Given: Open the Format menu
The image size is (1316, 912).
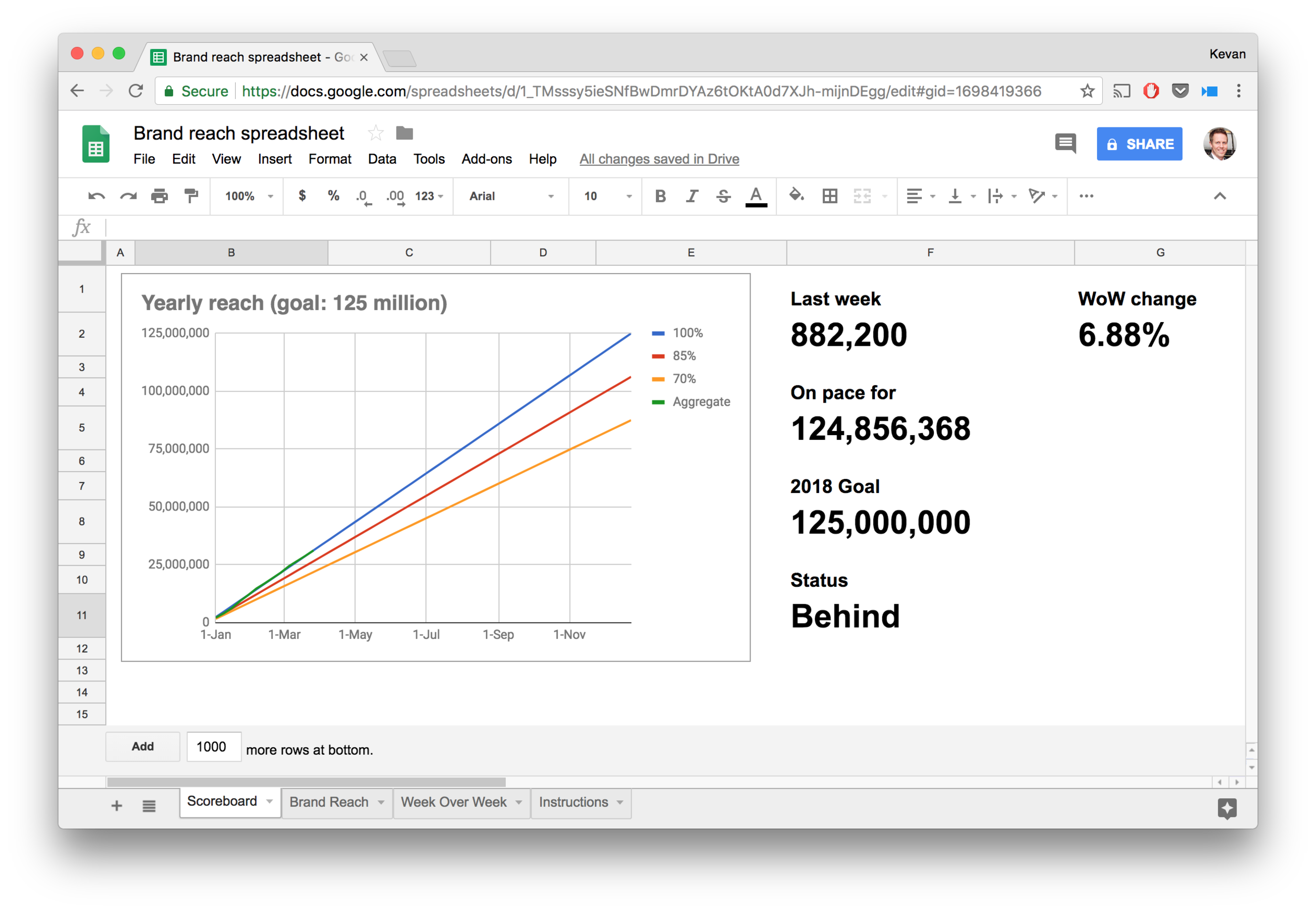Looking at the screenshot, I should click(330, 159).
